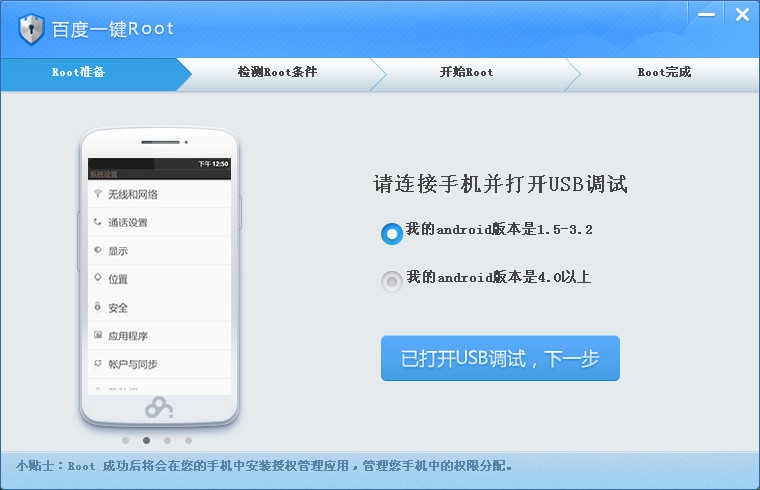Click the sync icon beside 帐户与同步
The width and height of the screenshot is (760, 490).
tap(98, 363)
